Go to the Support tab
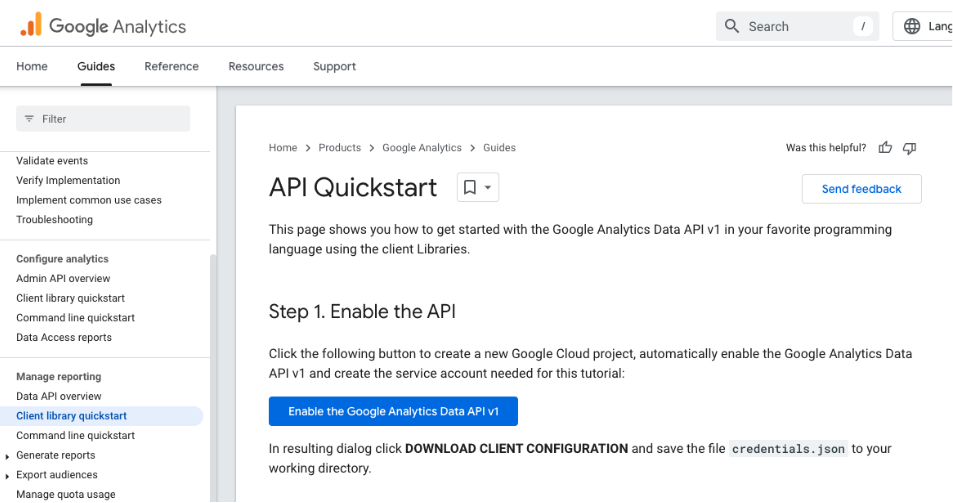Image resolution: width=953 pixels, height=503 pixels. (x=334, y=66)
